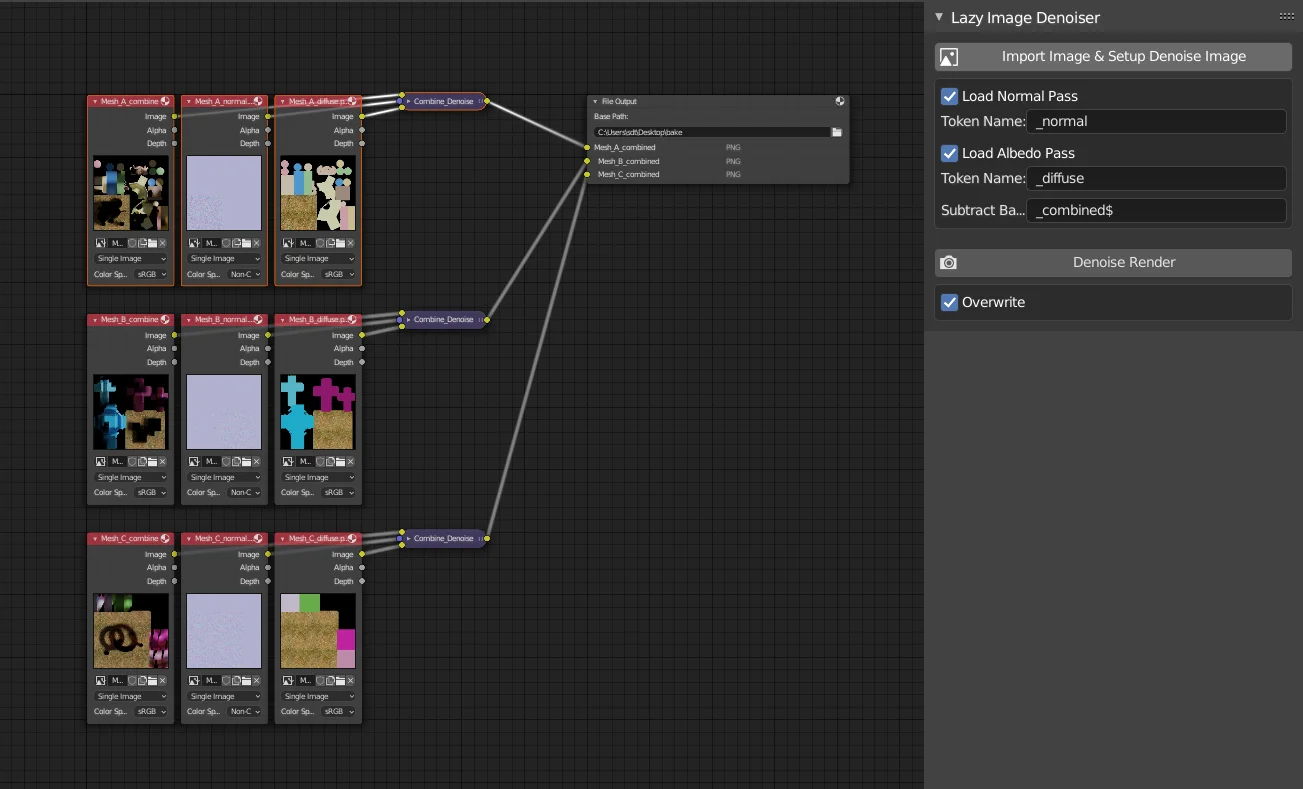Click the fake user shield icon on Mesh_A_normal node
The image size is (1303, 789).
tap(226, 242)
